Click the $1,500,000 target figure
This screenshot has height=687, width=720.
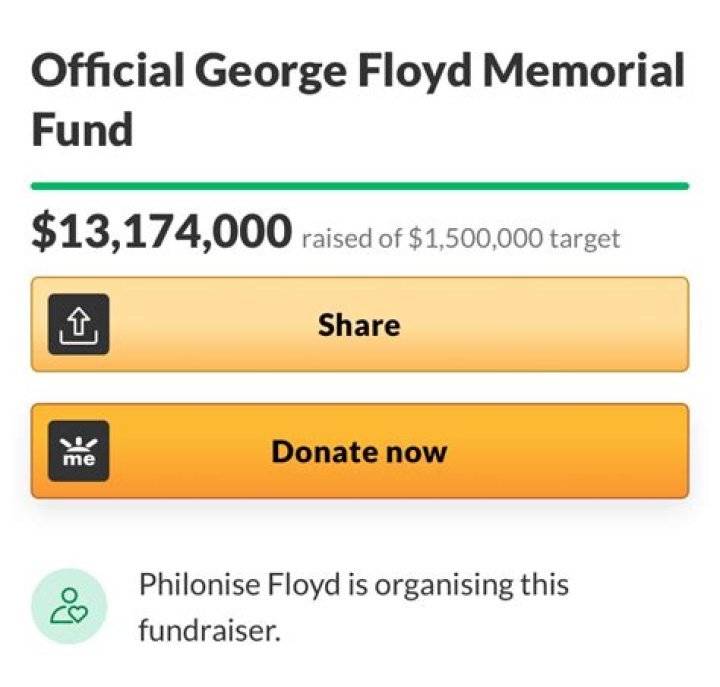click(x=475, y=239)
